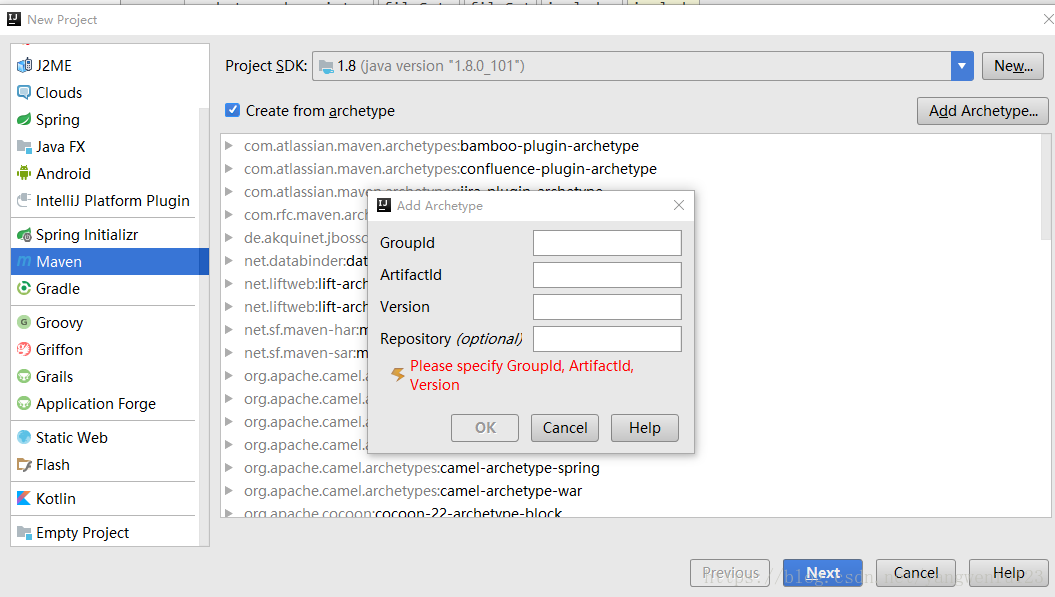Click the lightning warning icon in dialog
Viewport: 1055px width, 597px height.
coord(398,374)
